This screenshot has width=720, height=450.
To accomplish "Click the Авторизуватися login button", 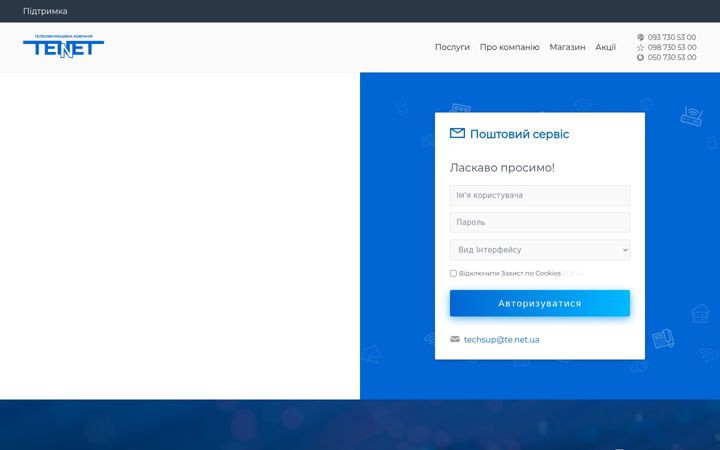I will click(540, 303).
